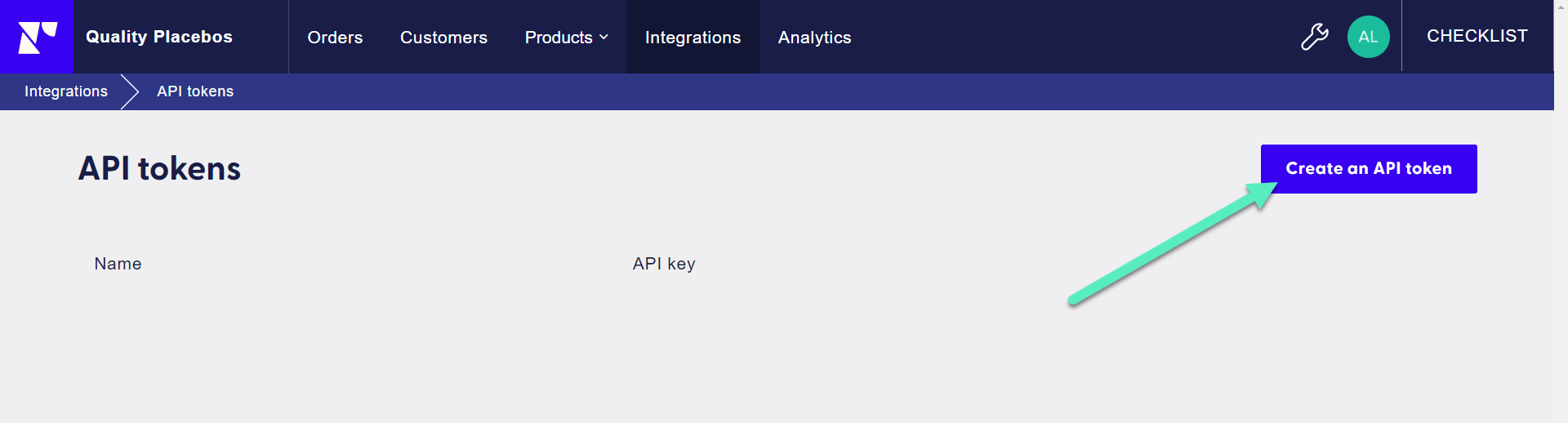Open the Orders menu item
The image size is (1568, 423).
coord(335,38)
